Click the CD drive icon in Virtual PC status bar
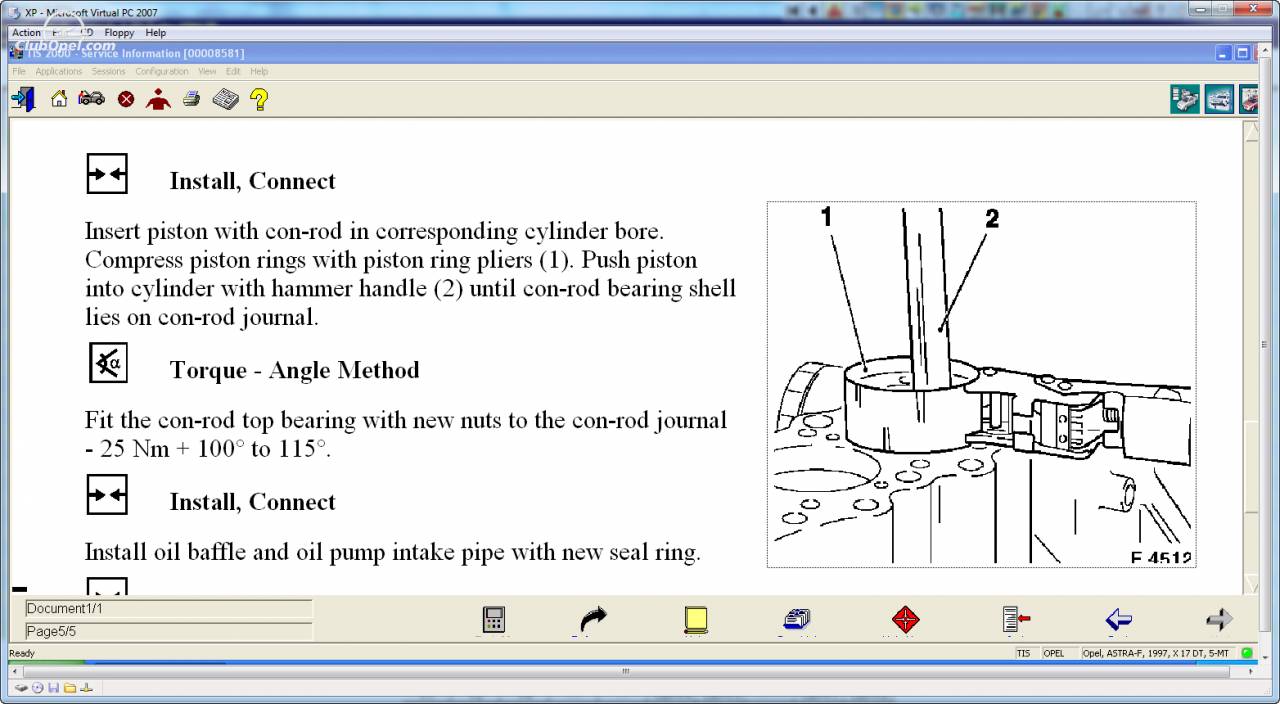Screen dimensions: 1280x704 38,688
